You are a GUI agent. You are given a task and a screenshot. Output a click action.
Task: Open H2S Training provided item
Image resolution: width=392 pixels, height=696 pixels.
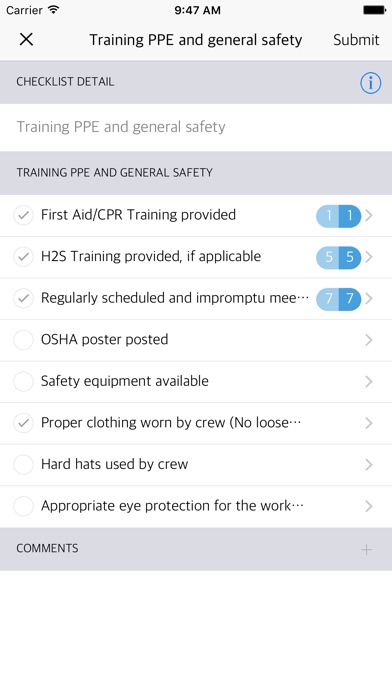coord(196,257)
